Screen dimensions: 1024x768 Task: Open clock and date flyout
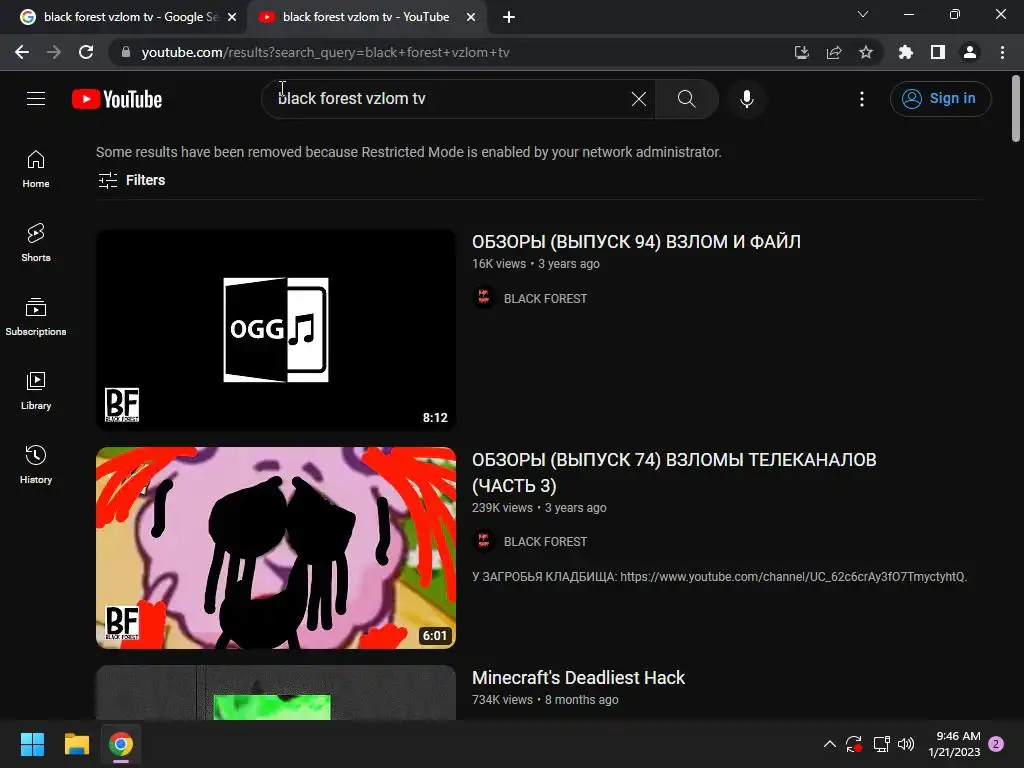954,744
